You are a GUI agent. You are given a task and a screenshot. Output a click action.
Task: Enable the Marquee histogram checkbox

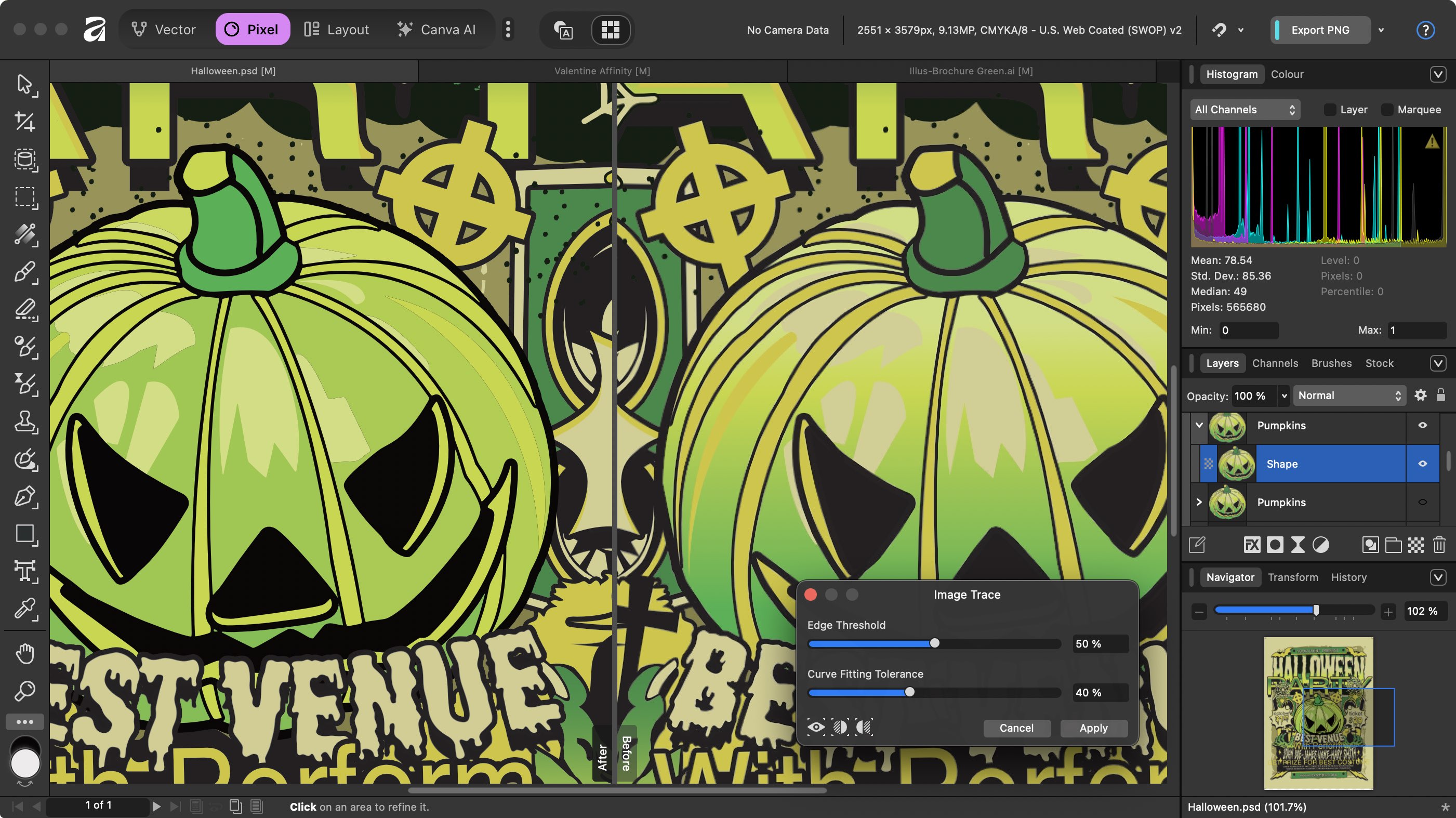click(x=1387, y=110)
